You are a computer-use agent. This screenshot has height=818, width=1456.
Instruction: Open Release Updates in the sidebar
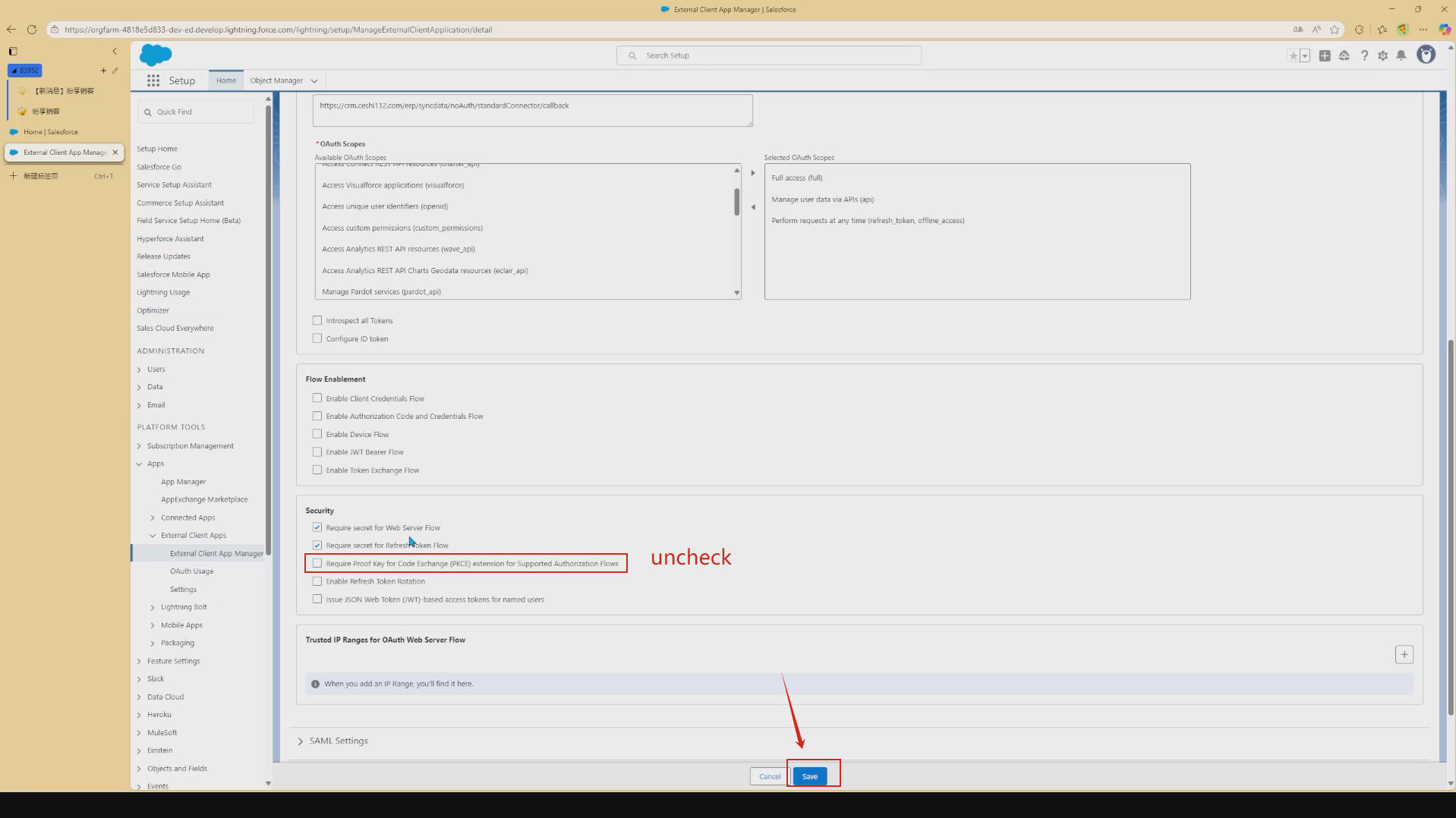[163, 256]
